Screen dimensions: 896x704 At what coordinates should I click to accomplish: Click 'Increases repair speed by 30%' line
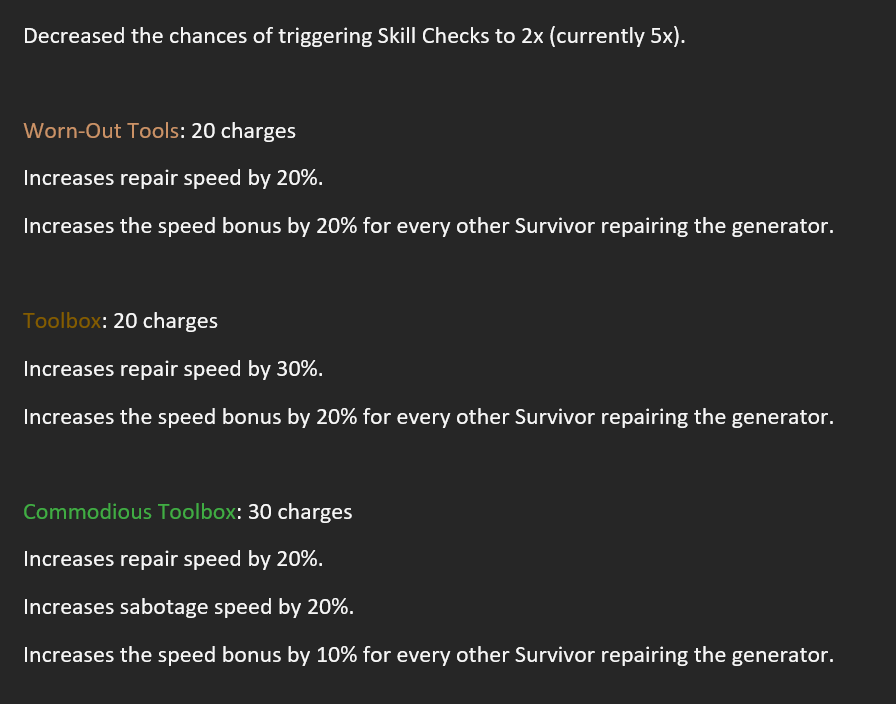click(173, 369)
